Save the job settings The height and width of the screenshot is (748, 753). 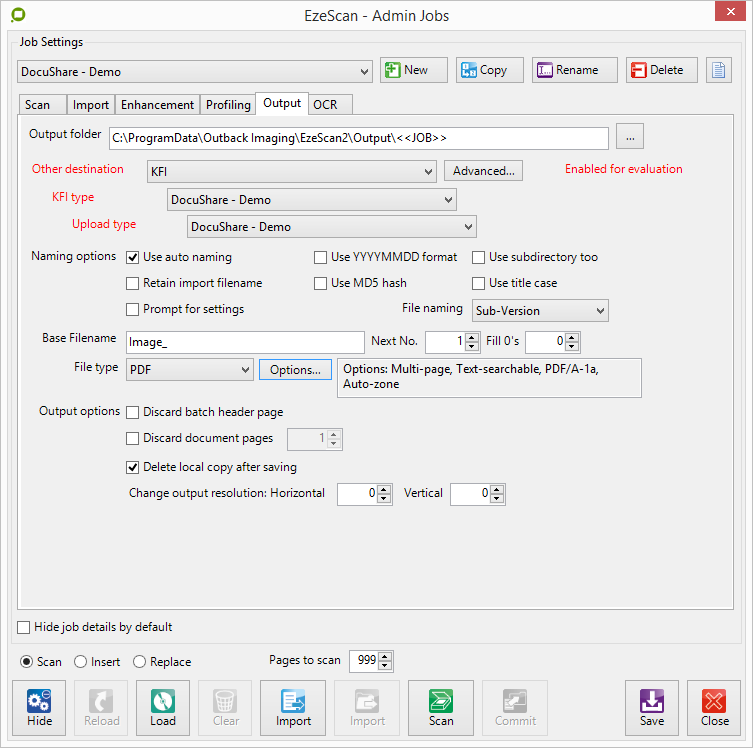click(x=651, y=707)
